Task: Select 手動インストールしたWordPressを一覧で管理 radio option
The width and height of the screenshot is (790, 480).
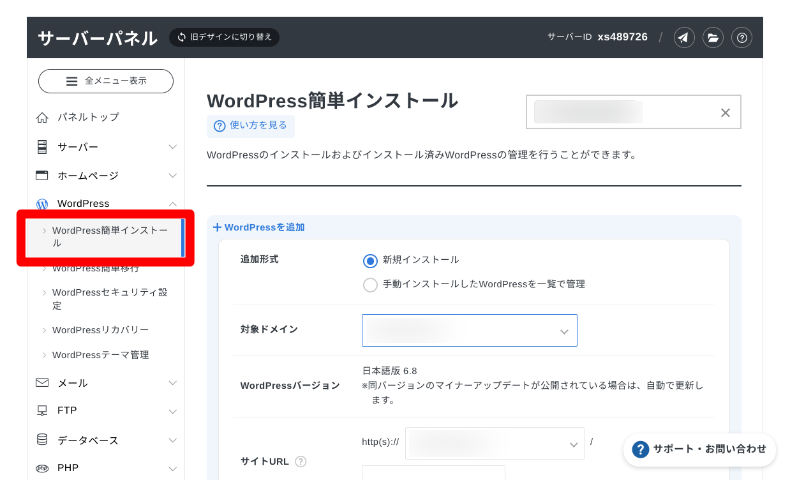Action: pyautogui.click(x=370, y=285)
